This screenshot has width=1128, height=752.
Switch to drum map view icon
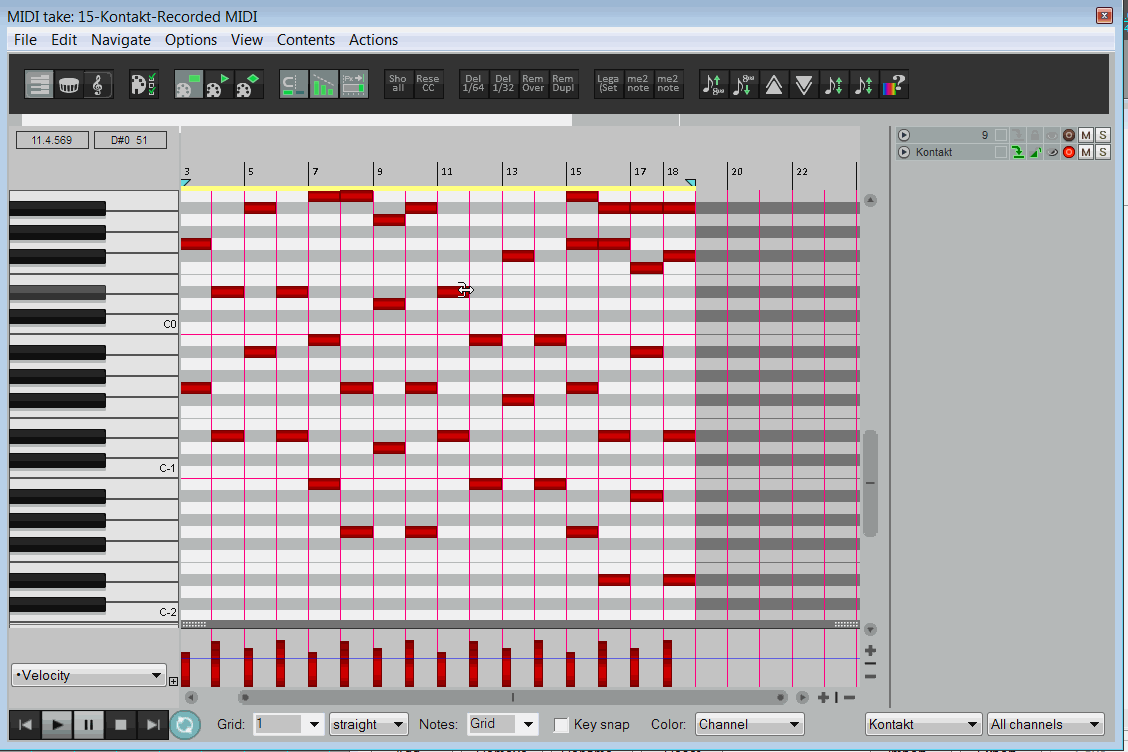click(69, 85)
